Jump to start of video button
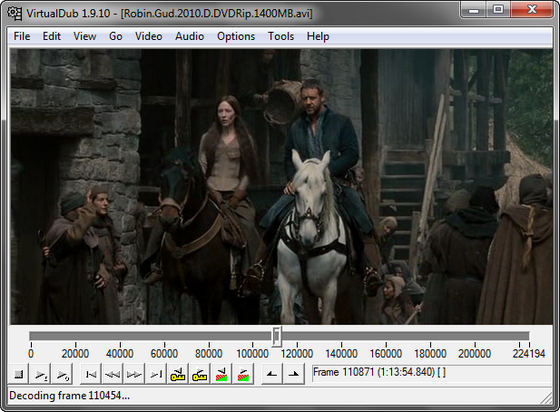This screenshot has width=560, height=412. point(91,374)
